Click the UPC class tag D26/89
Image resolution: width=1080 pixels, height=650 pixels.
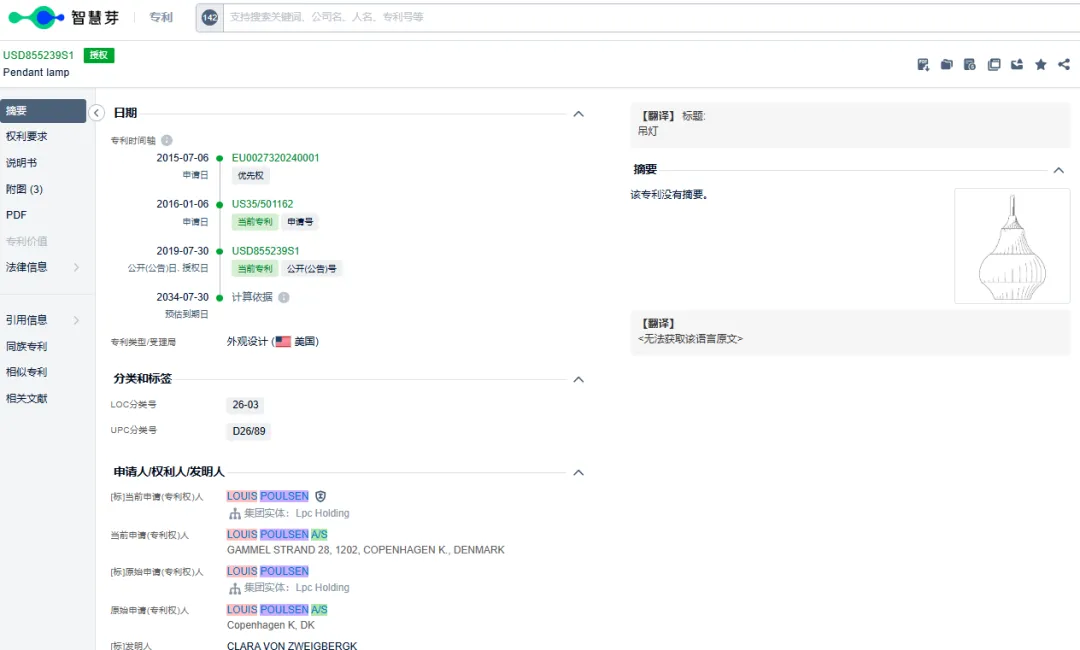click(x=249, y=431)
